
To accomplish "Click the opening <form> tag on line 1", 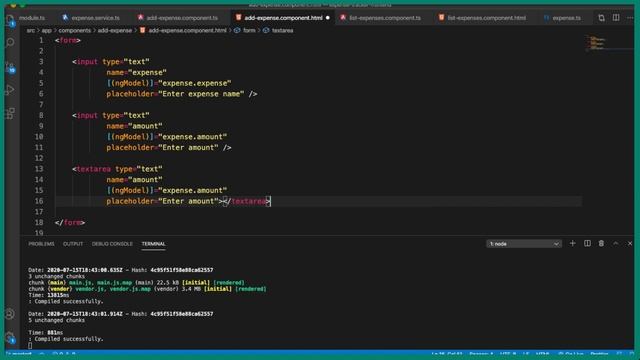I will pyautogui.click(x=68, y=40).
